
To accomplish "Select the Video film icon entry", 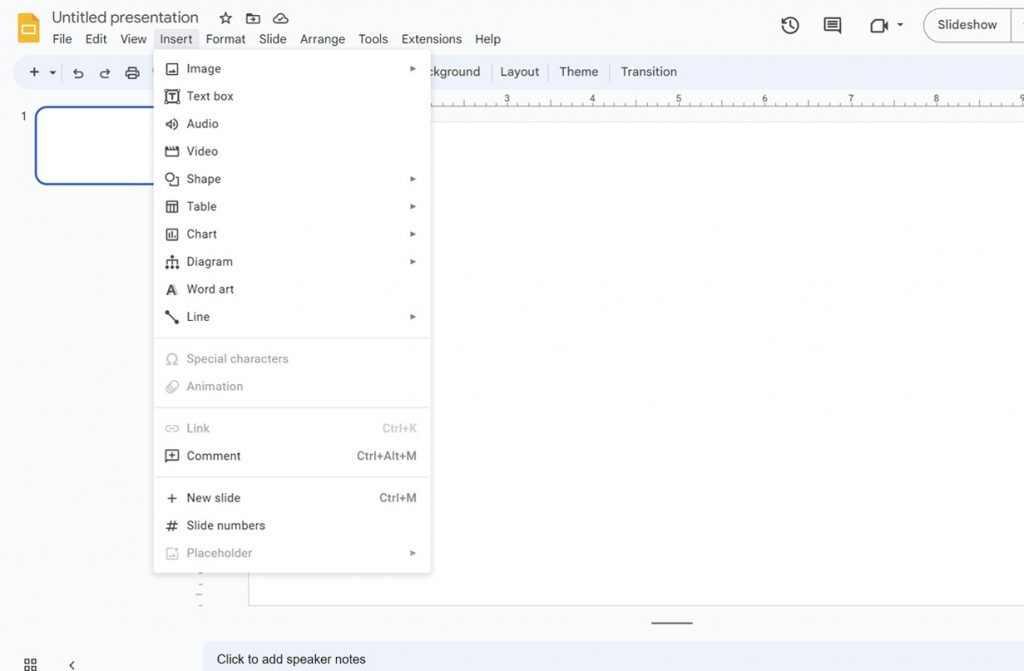I will (x=172, y=151).
